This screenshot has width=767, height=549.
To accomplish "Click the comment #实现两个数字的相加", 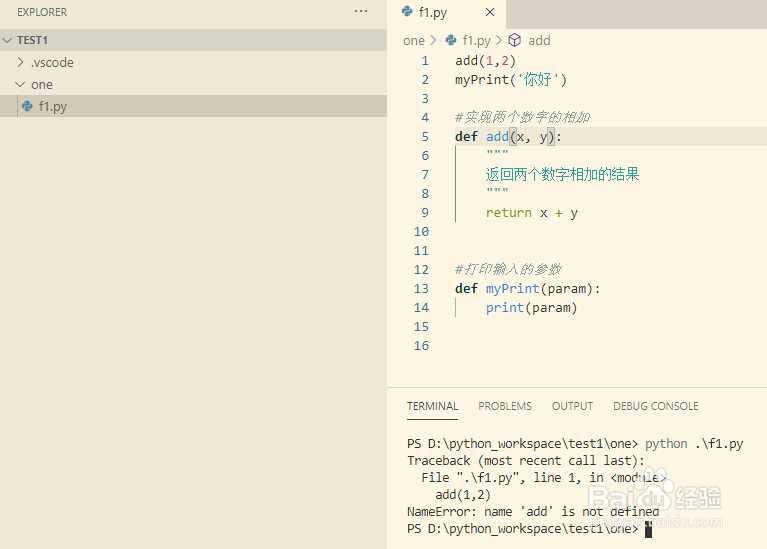I will point(522,117).
